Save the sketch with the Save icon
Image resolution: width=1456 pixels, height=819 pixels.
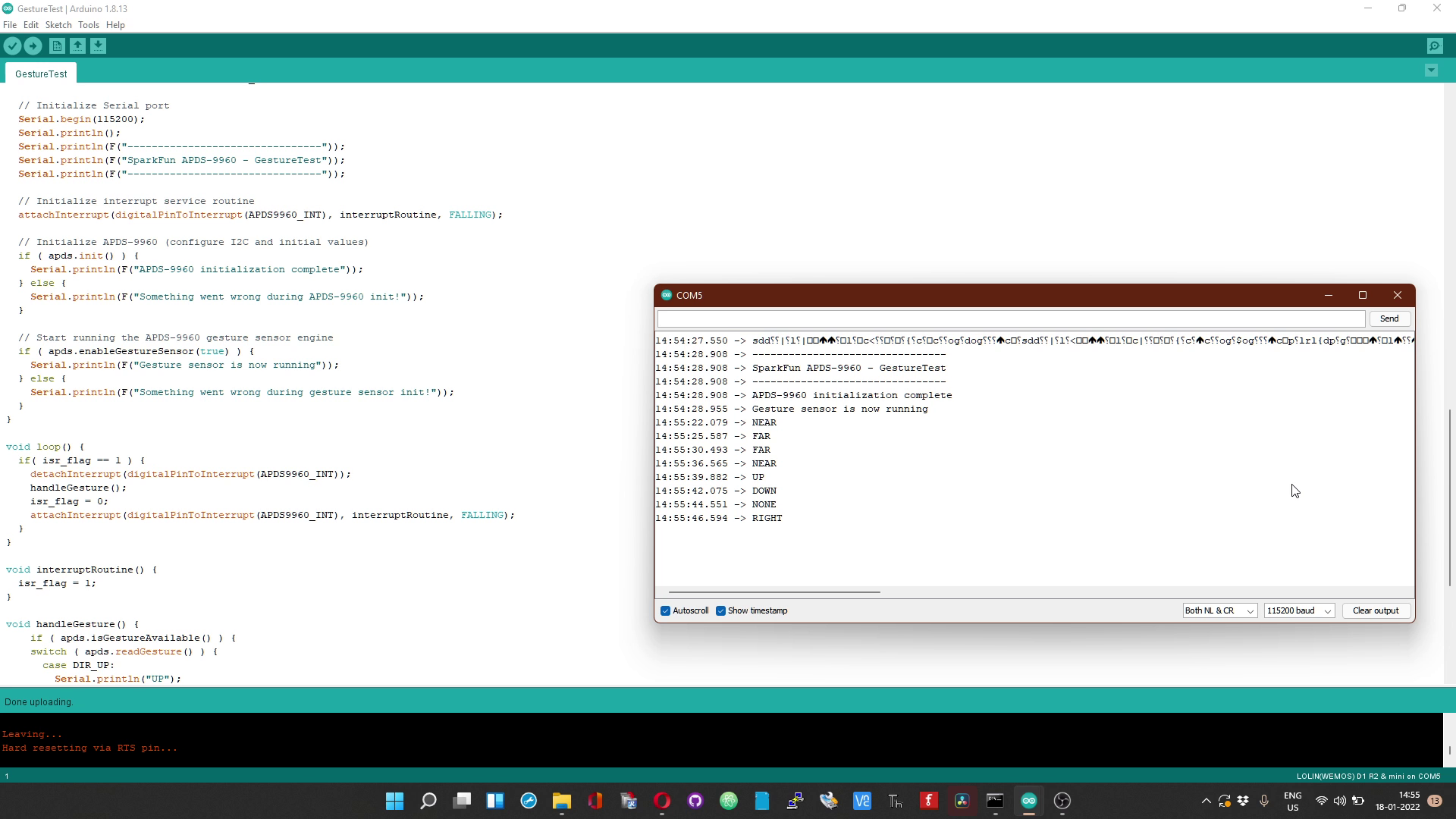coord(98,46)
